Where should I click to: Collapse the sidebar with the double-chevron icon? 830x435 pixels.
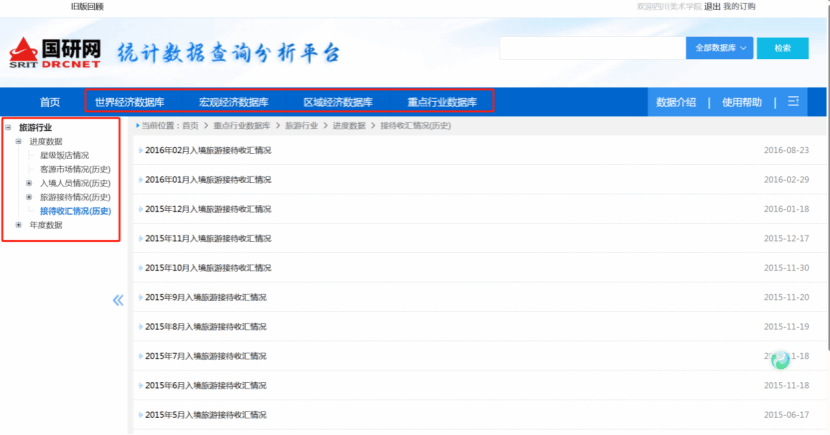point(118,299)
